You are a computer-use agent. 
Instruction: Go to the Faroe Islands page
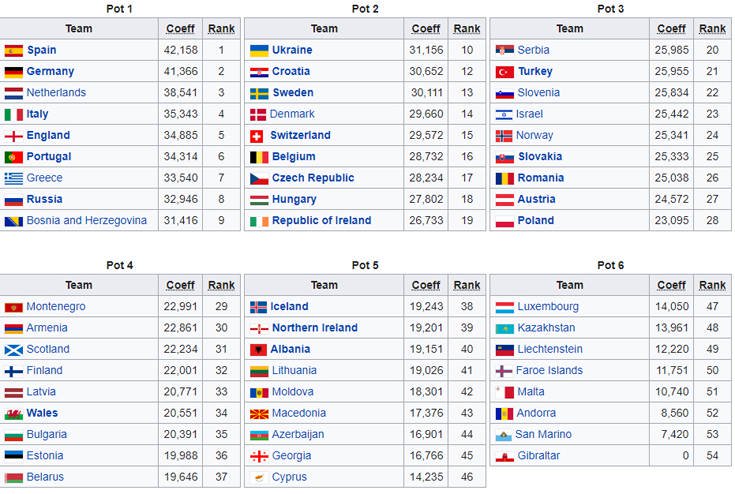(550, 371)
